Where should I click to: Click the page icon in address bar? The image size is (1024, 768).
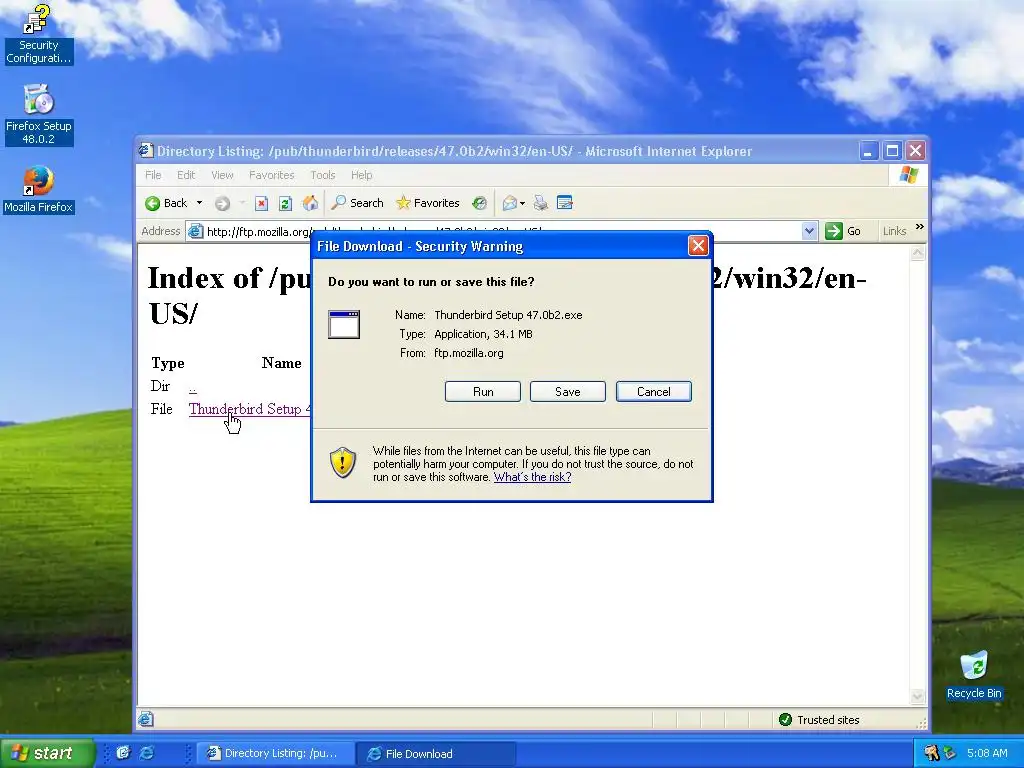click(195, 231)
